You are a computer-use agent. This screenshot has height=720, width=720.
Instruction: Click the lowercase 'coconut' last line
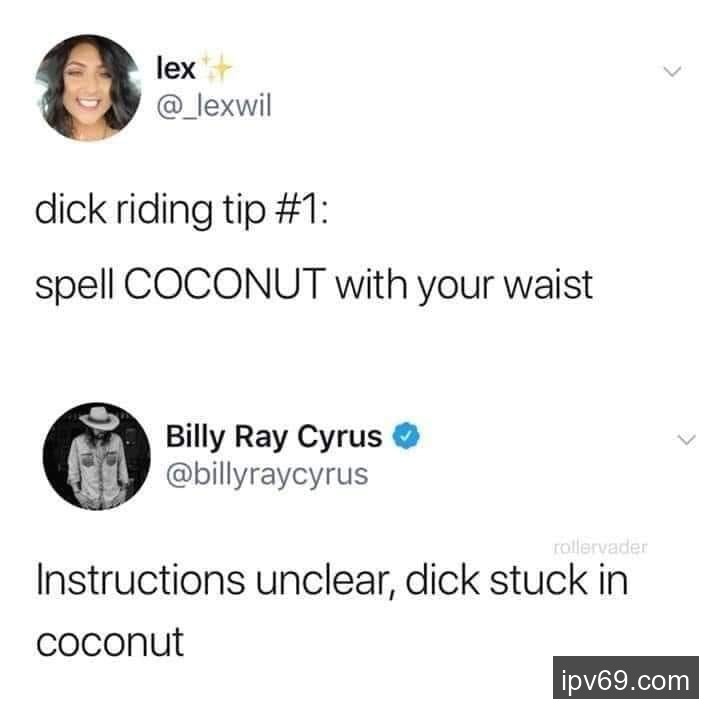click(x=110, y=642)
